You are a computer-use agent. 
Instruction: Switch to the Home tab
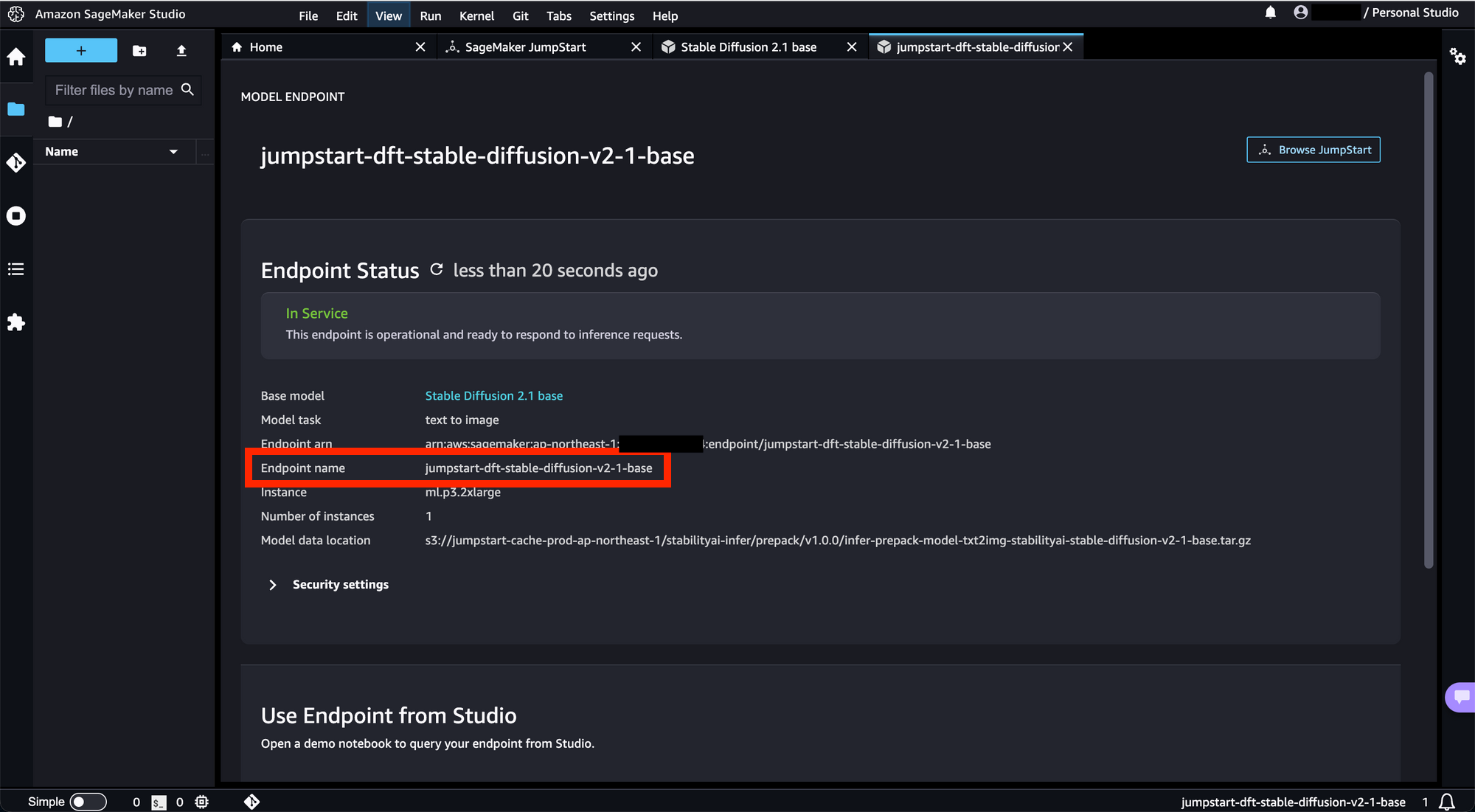pyautogui.click(x=266, y=47)
